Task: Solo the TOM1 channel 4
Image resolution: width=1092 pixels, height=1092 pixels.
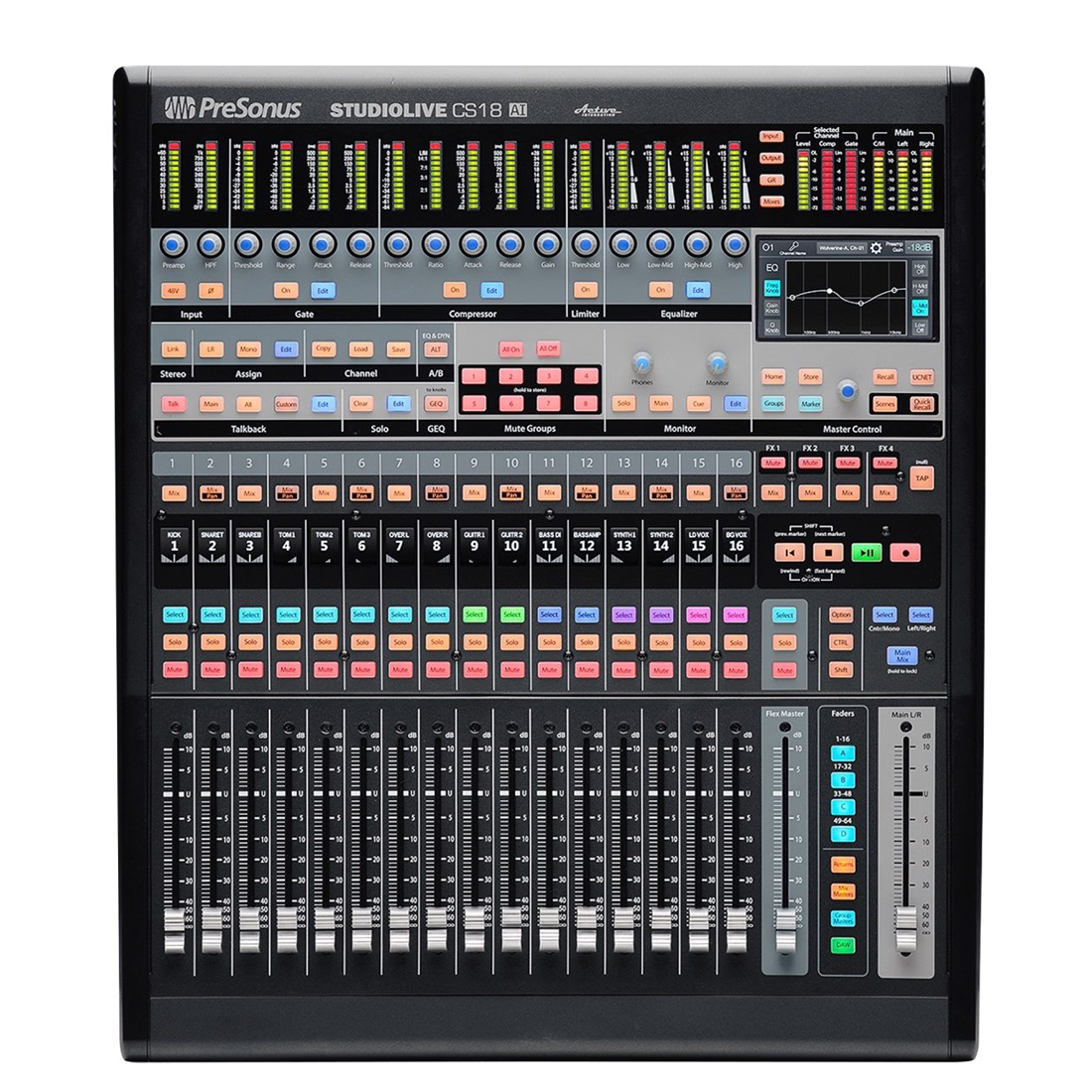Action: pyautogui.click(x=287, y=642)
